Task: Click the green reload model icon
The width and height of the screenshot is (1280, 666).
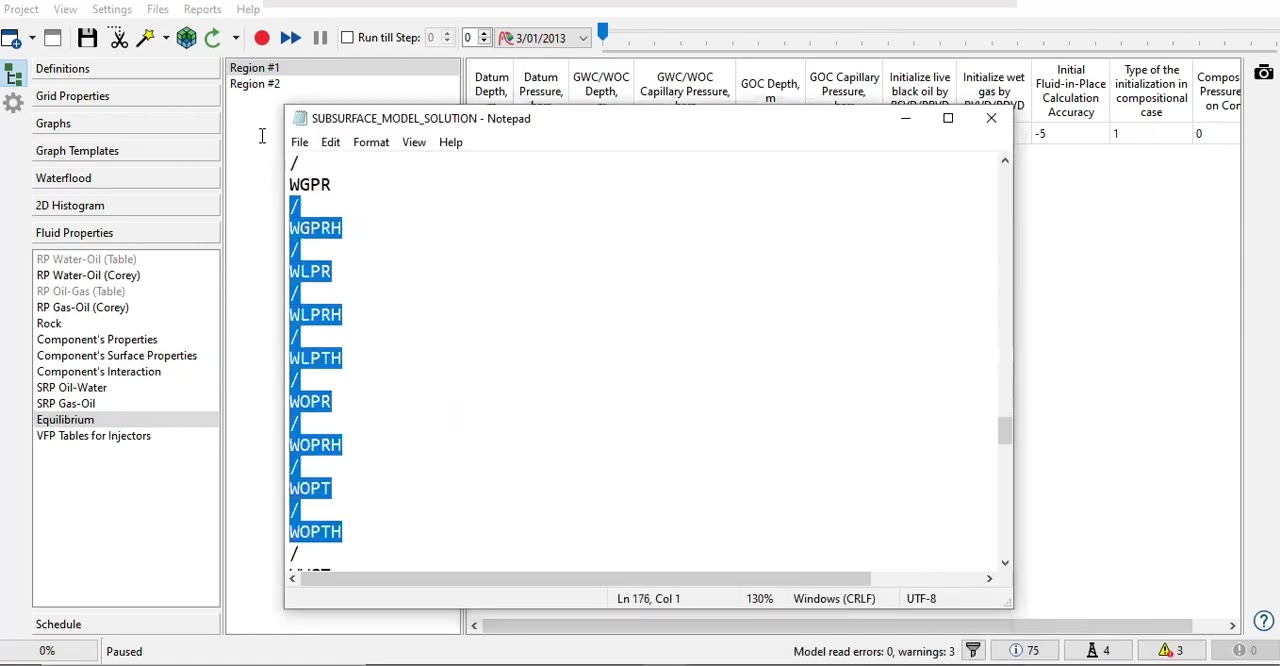Action: (212, 38)
